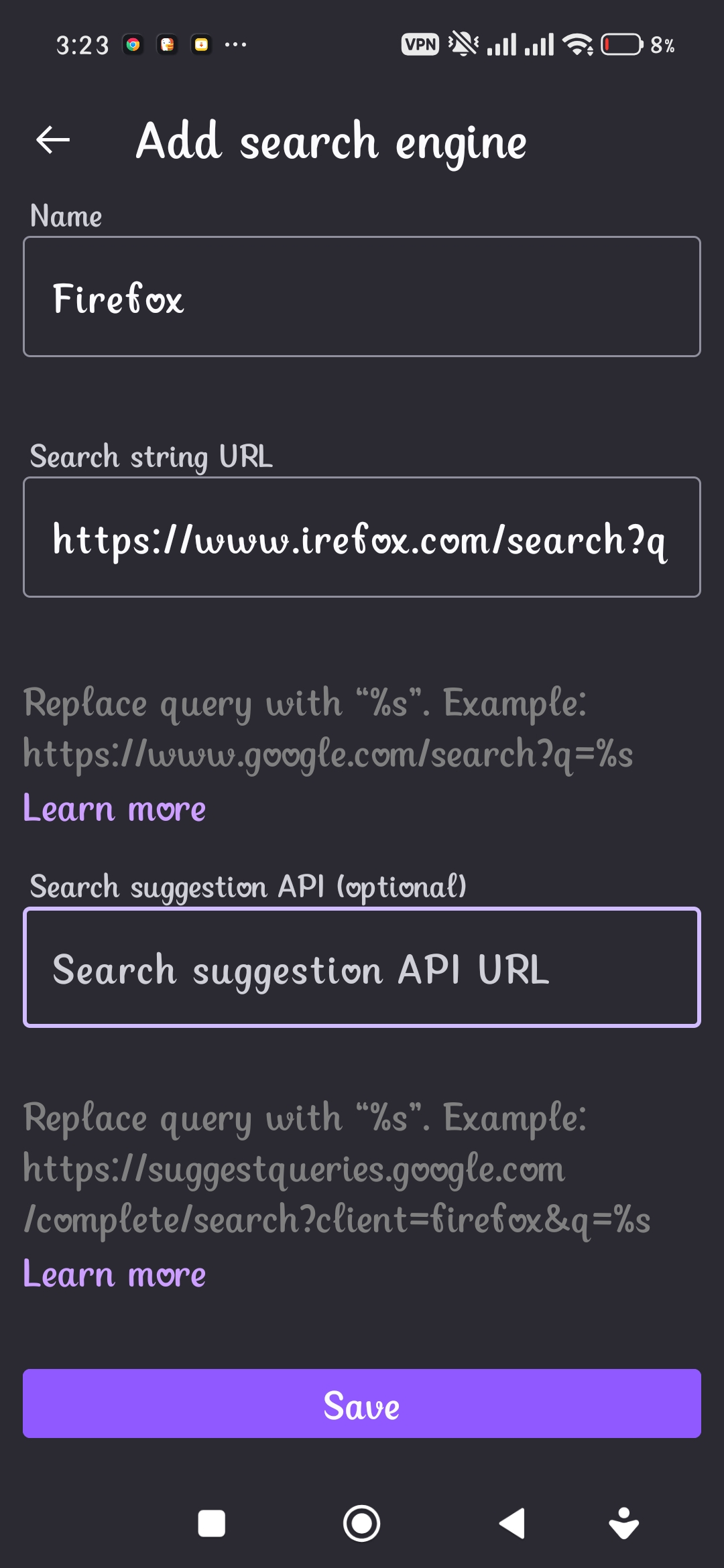Tap the accessibility shortcut icon
724x1568 pixels.
(x=623, y=1523)
